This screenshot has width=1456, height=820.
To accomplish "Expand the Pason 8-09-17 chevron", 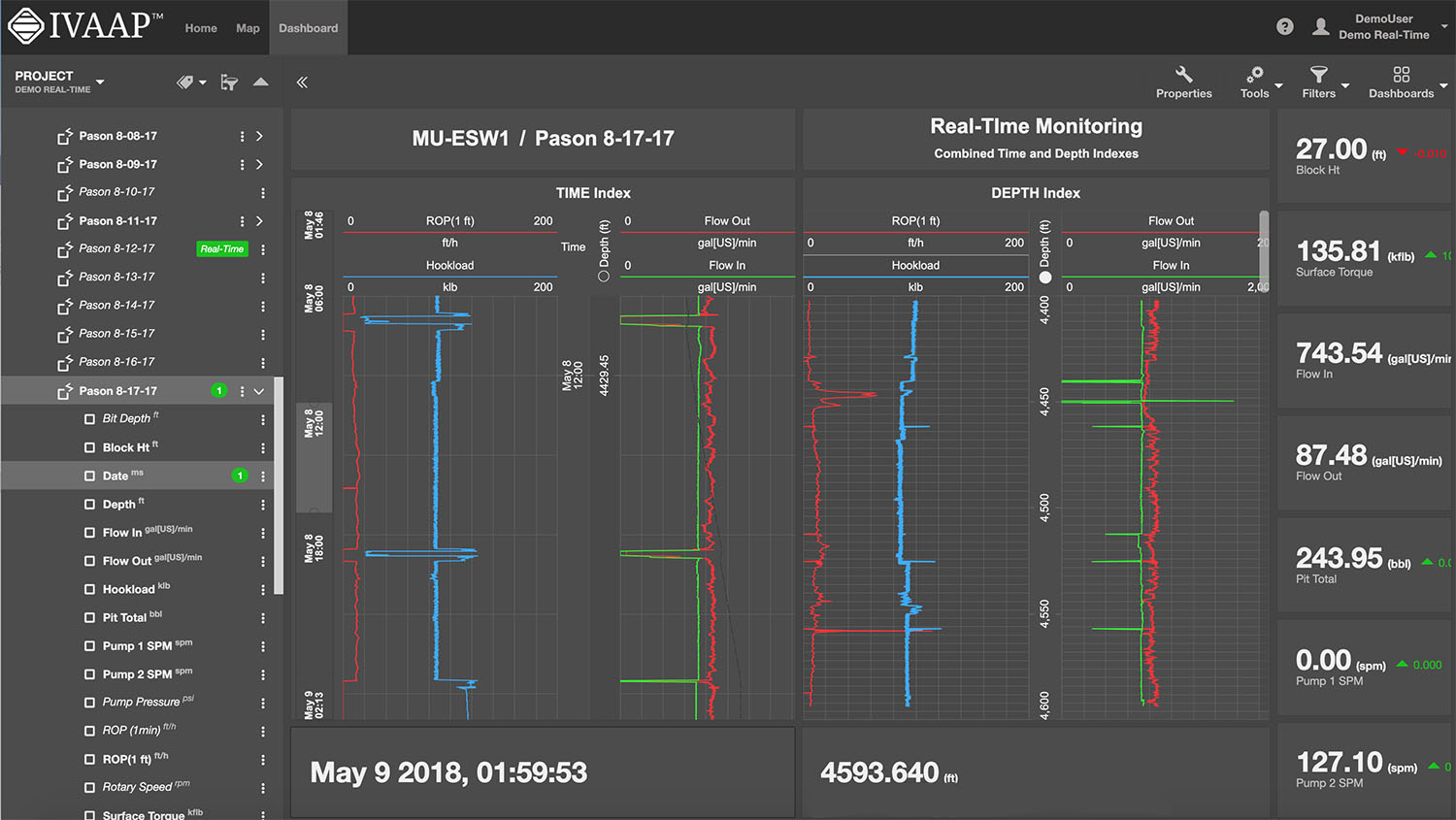I will point(259,165).
